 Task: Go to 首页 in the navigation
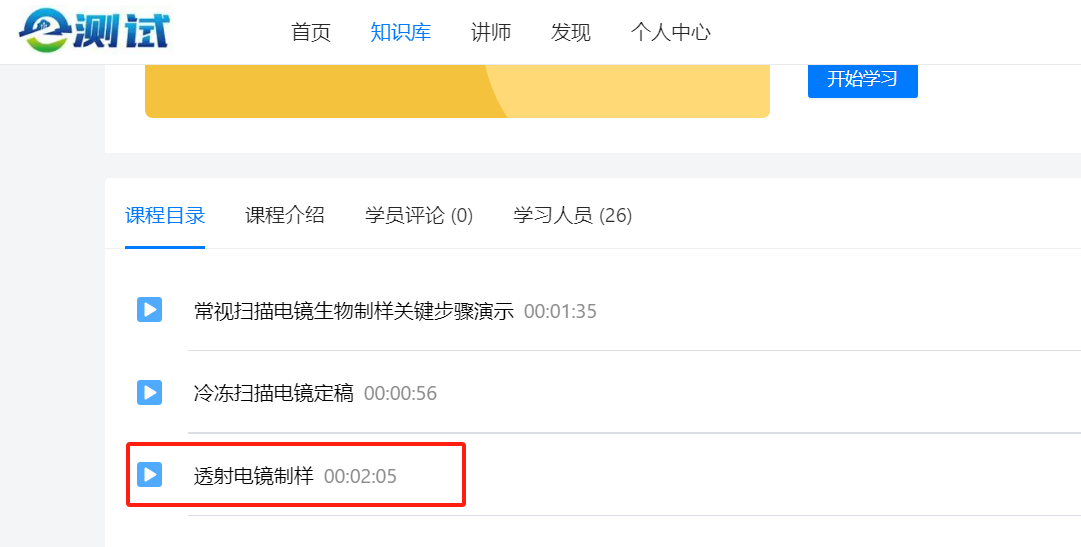tap(311, 32)
